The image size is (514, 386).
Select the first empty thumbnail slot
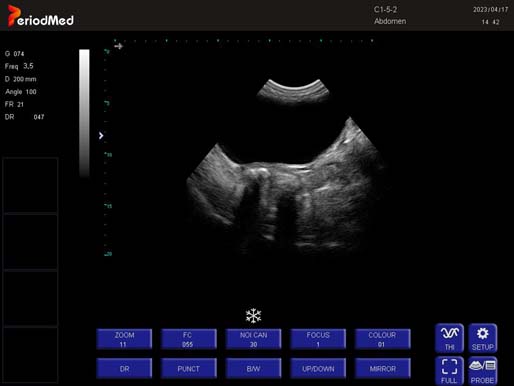tap(30, 185)
